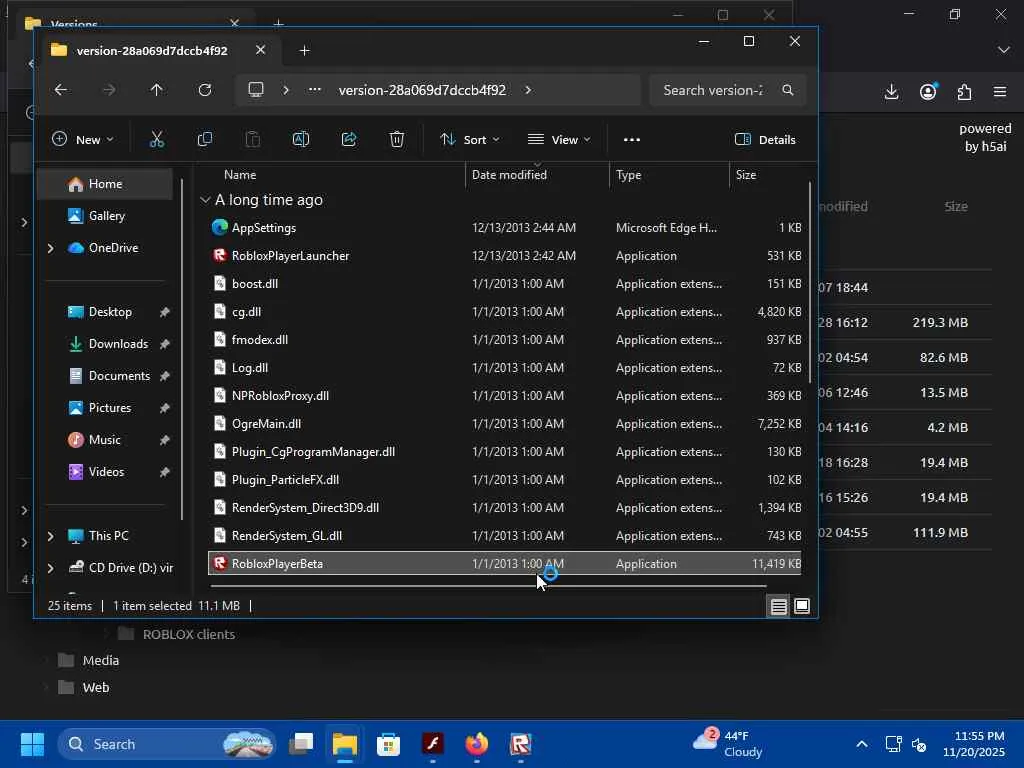This screenshot has height=768, width=1024.
Task: Open the browser extensions puzzle icon
Action: click(965, 92)
